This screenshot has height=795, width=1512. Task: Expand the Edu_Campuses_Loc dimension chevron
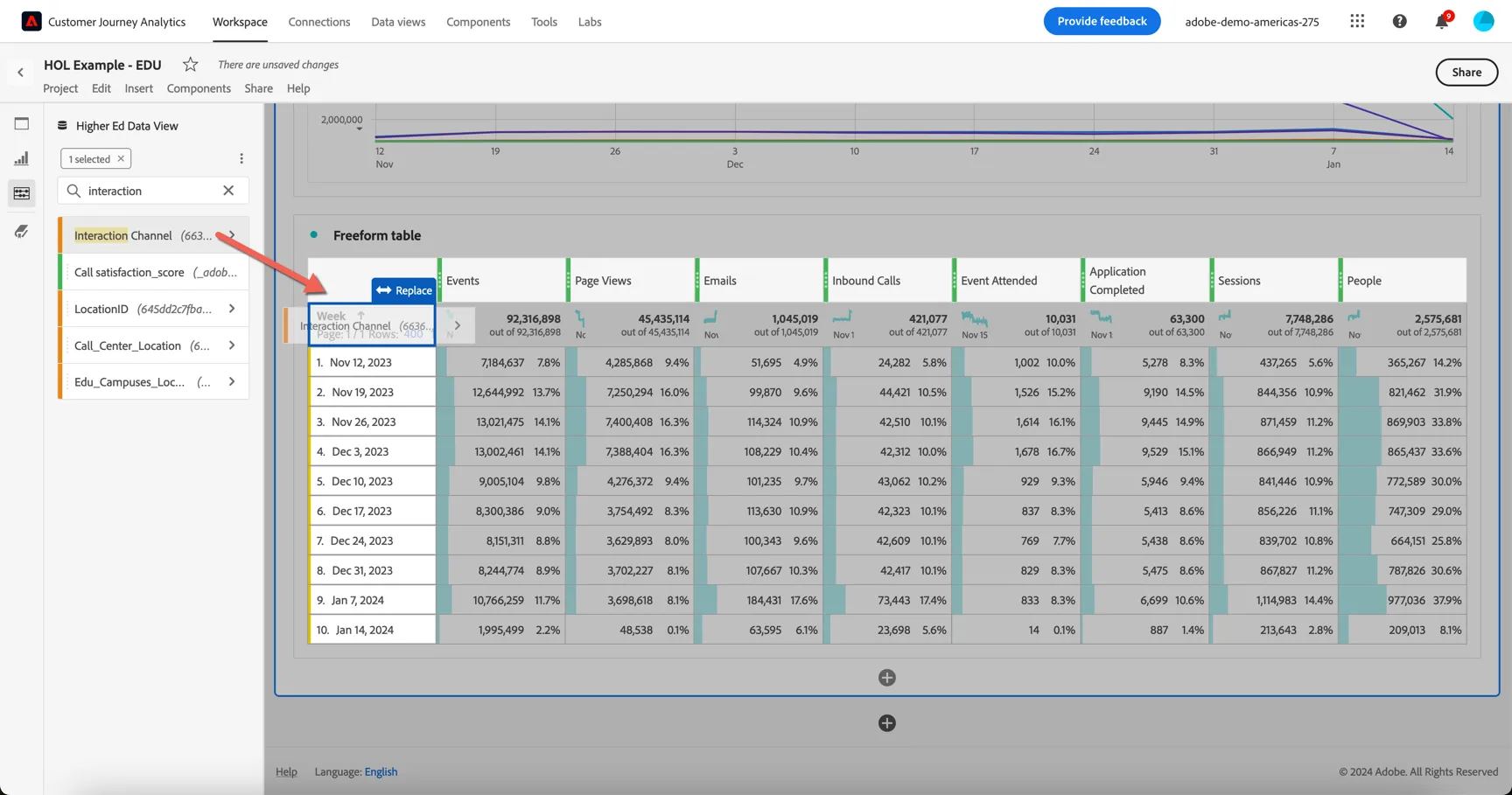pyautogui.click(x=232, y=382)
